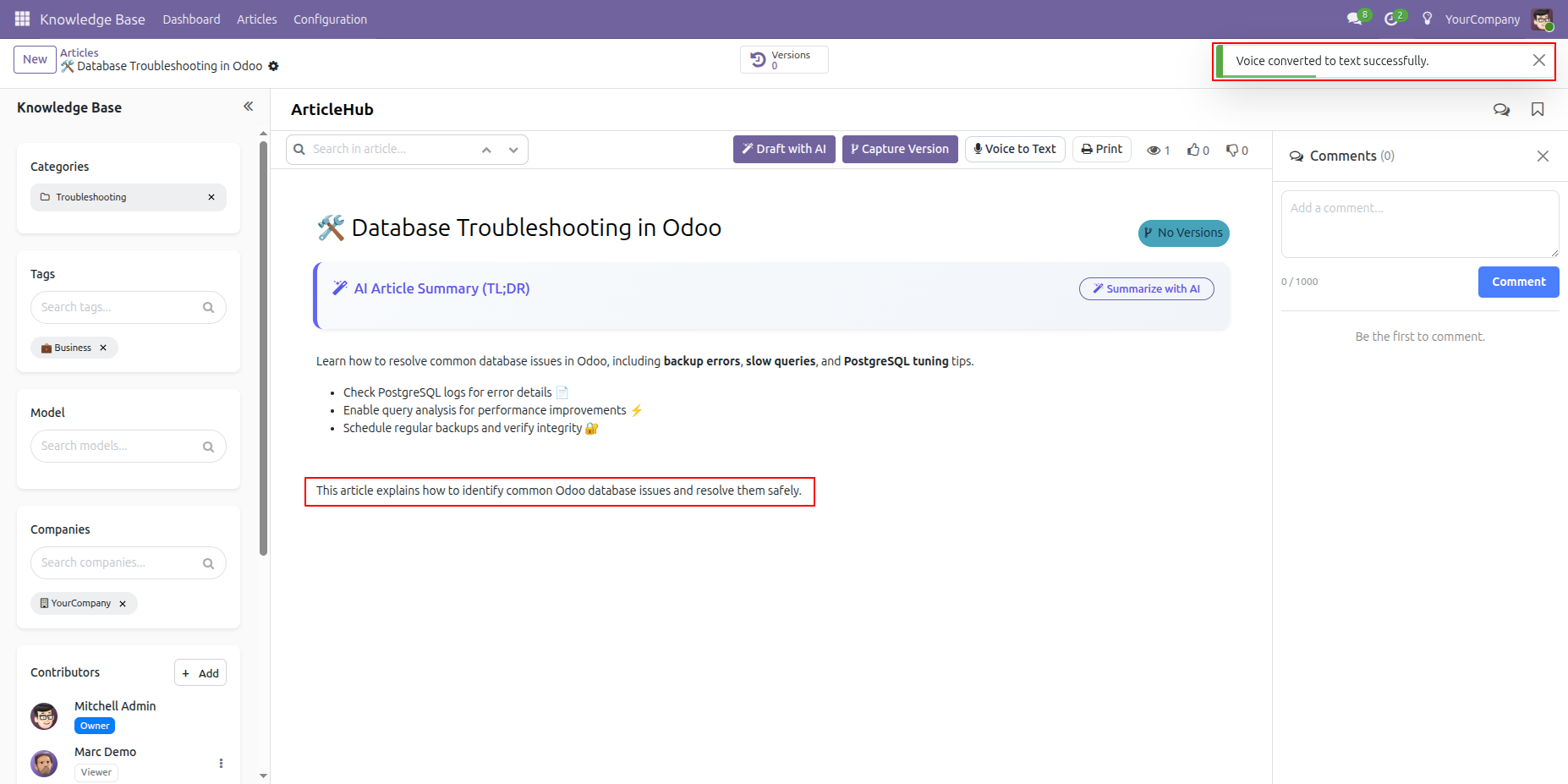Click the Business tag chip

[x=74, y=348]
